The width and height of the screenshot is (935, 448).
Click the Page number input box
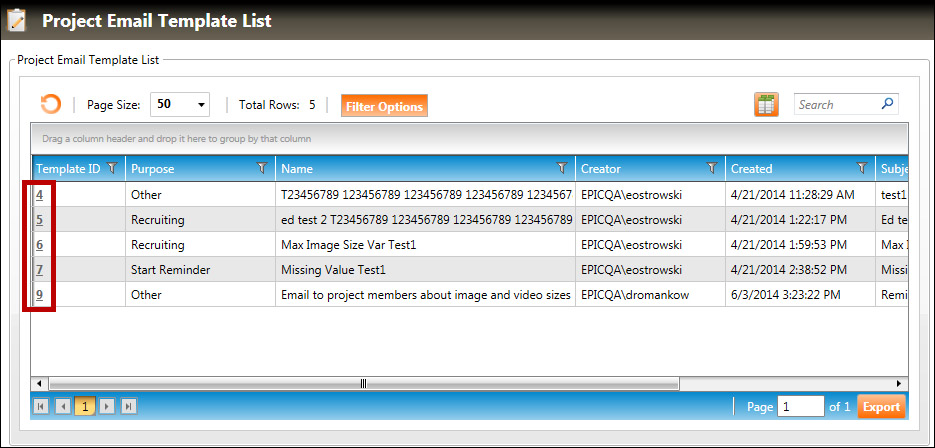point(800,406)
